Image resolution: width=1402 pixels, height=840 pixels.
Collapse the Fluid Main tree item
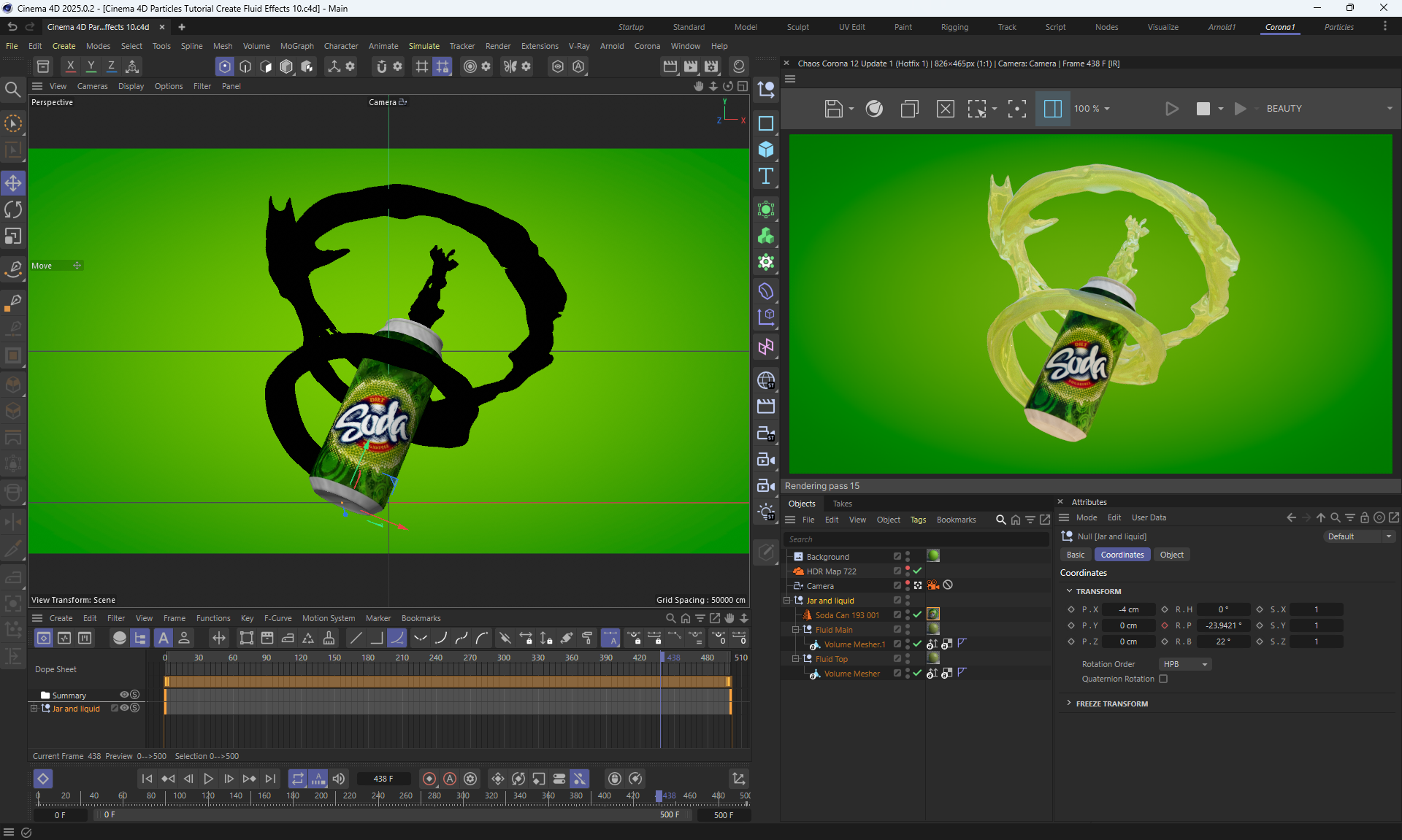tap(796, 629)
